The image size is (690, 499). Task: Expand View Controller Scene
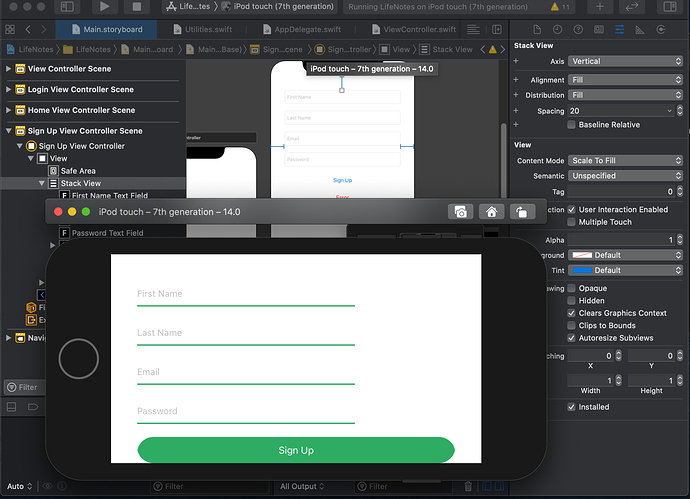(x=8, y=69)
